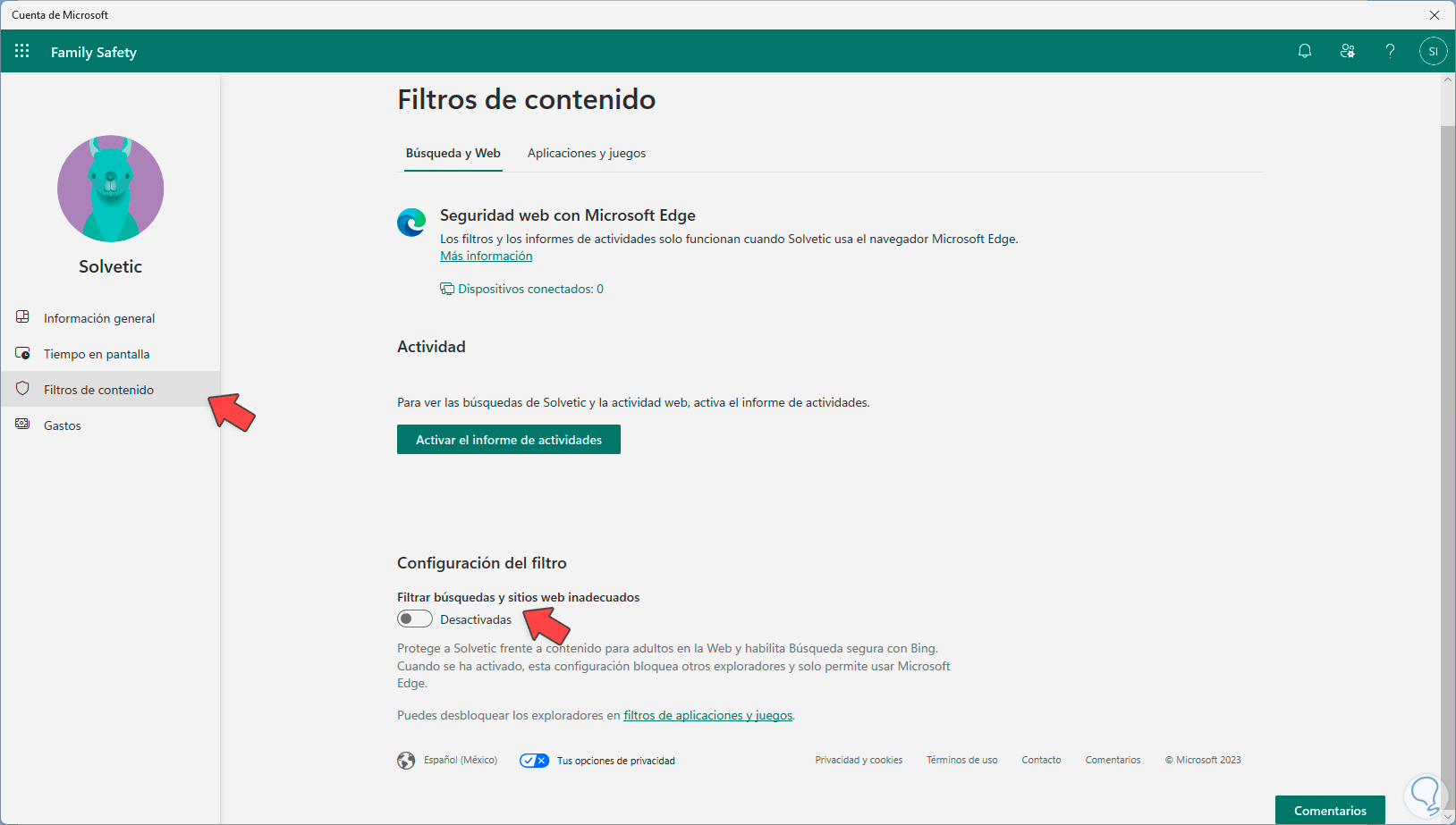Click the Desactivadas status label
This screenshot has height=825, width=1456.
pyautogui.click(x=476, y=619)
